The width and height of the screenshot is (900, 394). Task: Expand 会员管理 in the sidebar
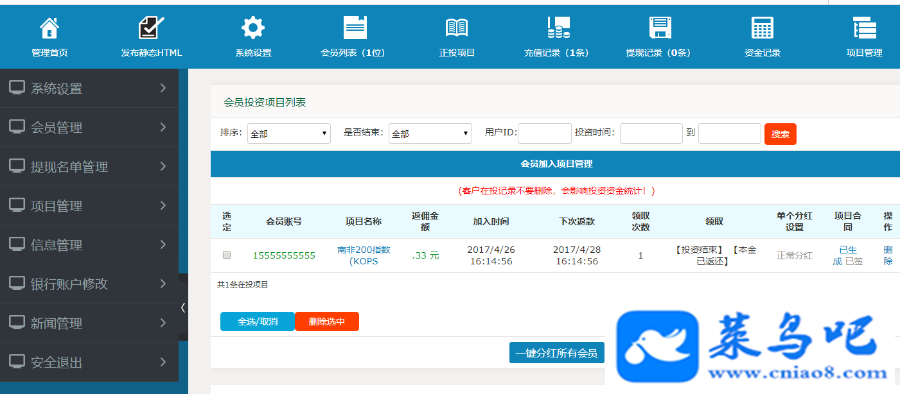click(x=90, y=128)
